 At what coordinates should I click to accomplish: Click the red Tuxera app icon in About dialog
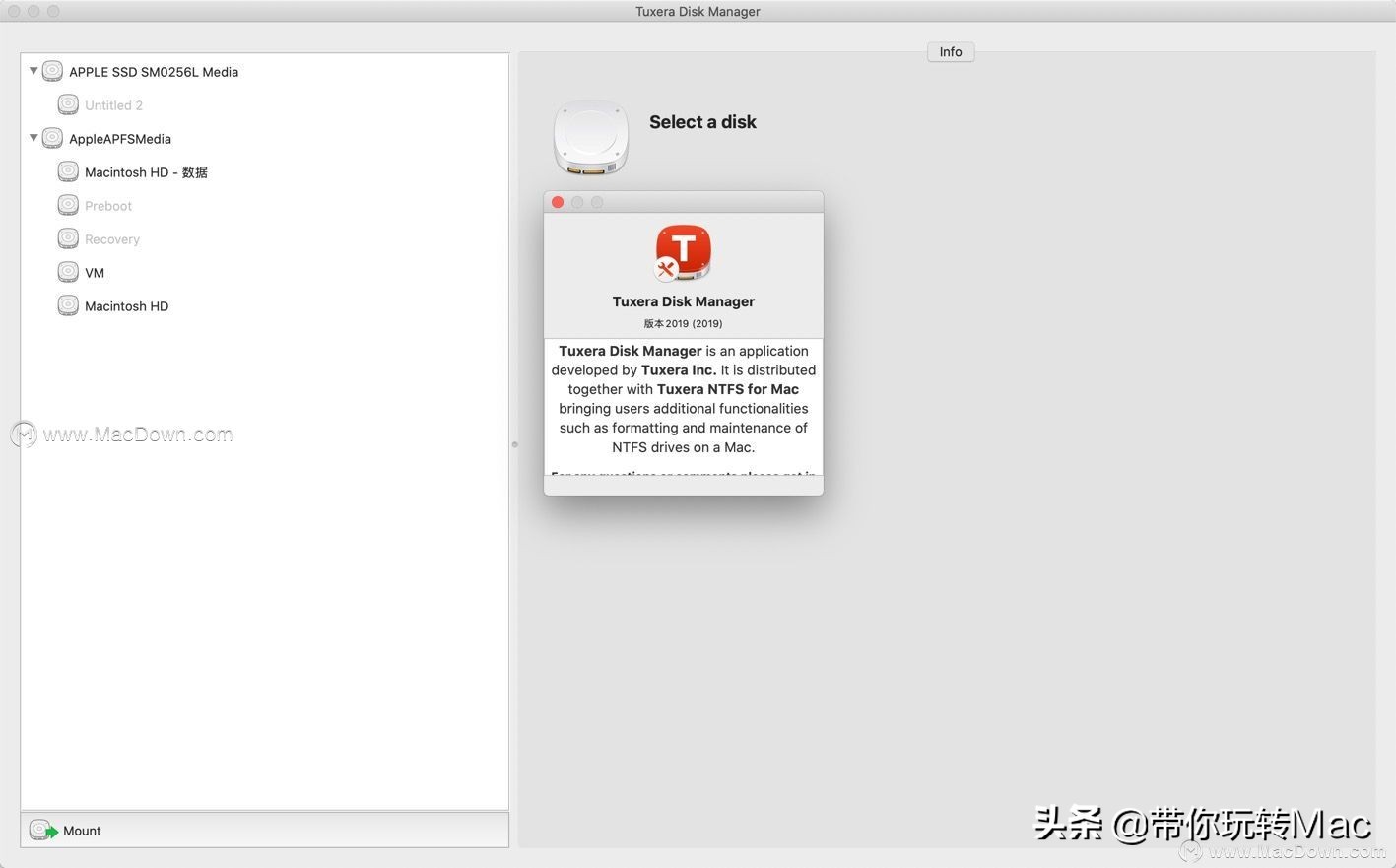tap(683, 252)
